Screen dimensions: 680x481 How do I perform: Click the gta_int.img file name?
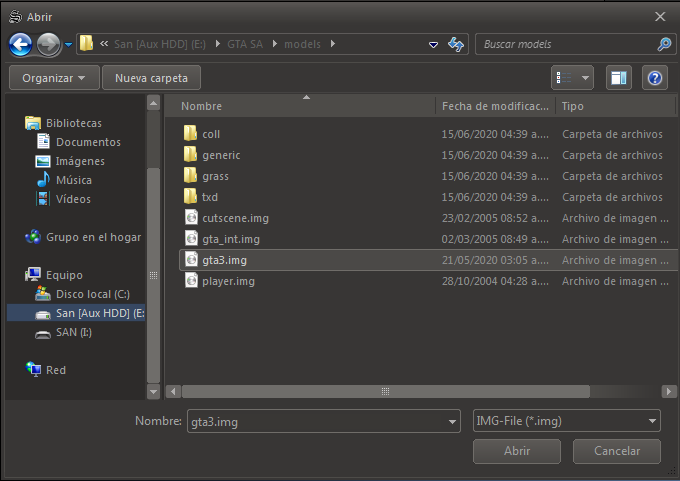pos(231,239)
